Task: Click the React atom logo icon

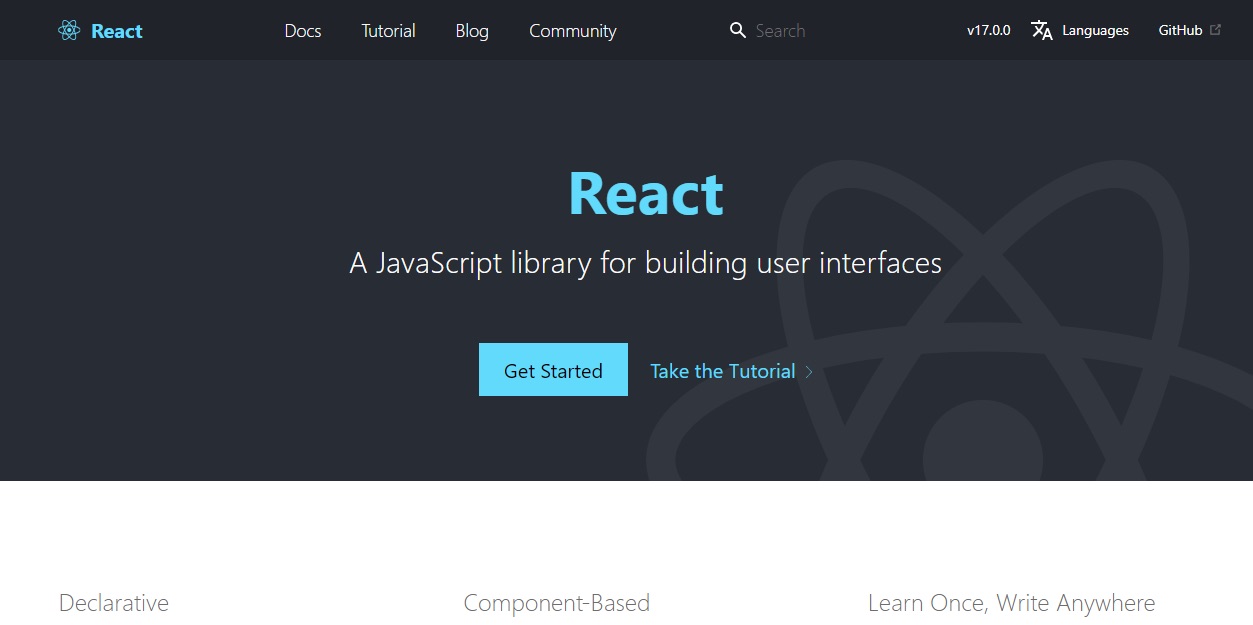Action: pos(69,31)
